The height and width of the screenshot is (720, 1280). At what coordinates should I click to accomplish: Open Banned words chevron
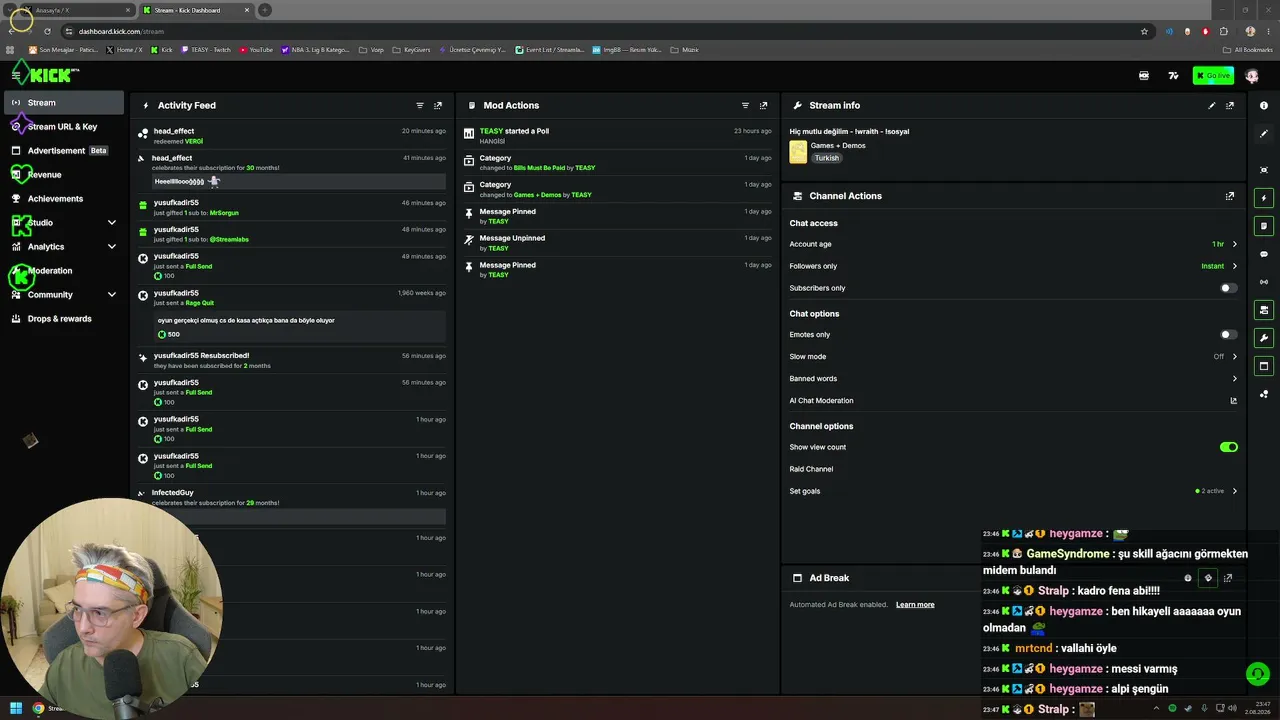1234,379
